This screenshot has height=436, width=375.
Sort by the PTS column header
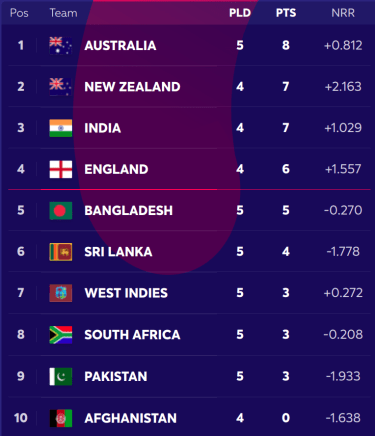point(286,13)
